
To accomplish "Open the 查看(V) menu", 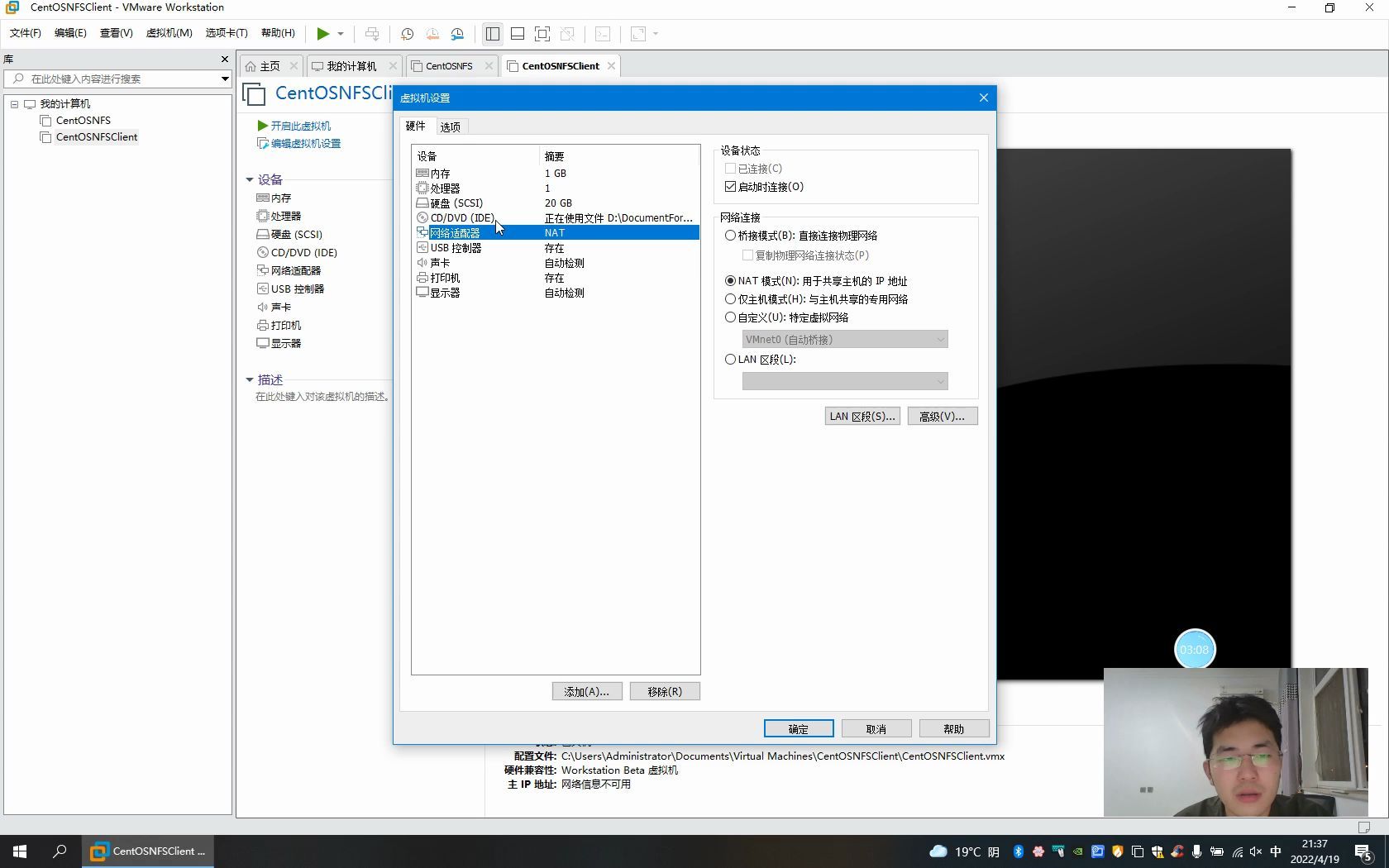I will click(117, 33).
